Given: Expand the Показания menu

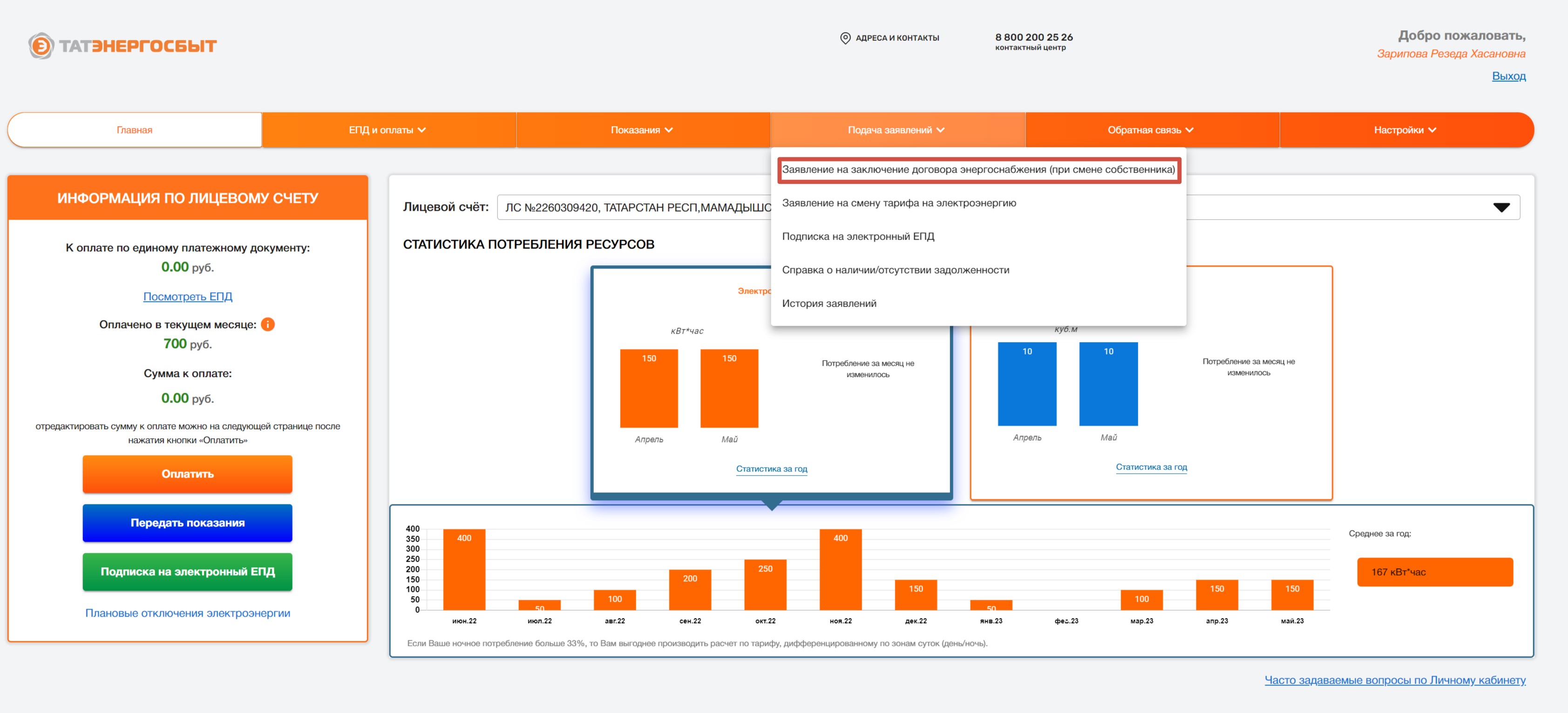Looking at the screenshot, I should coord(643,130).
